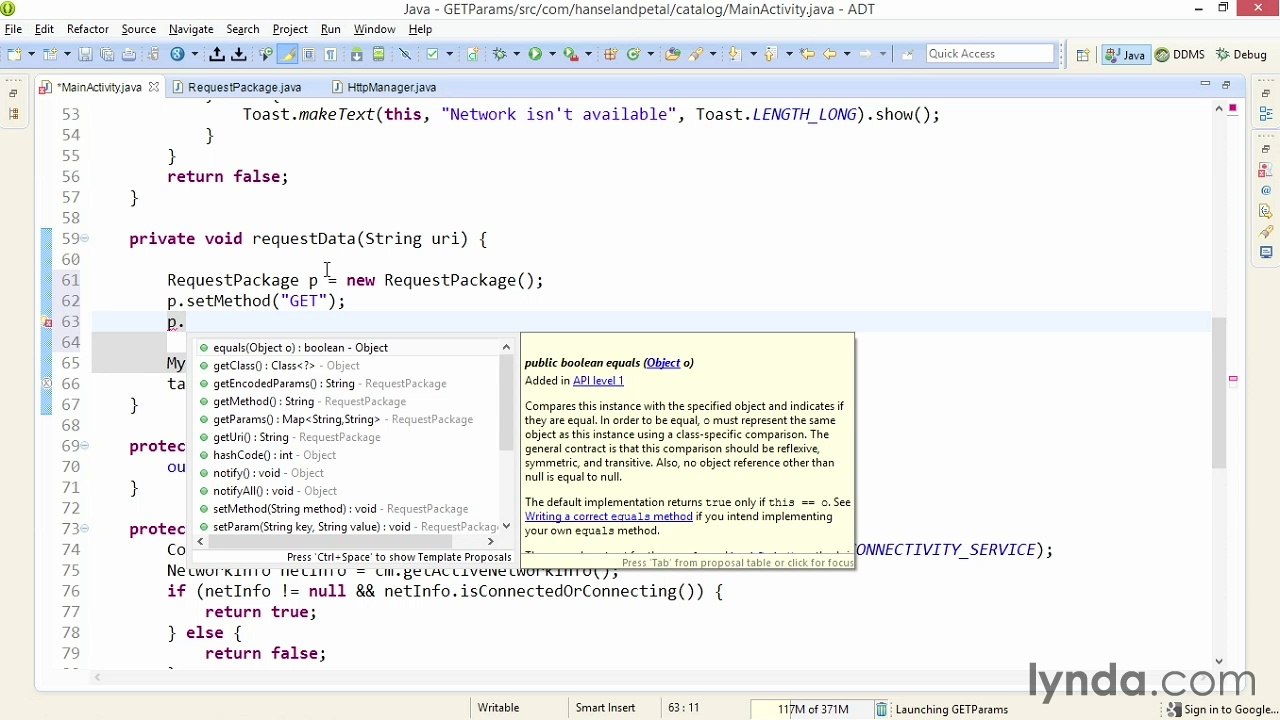Viewport: 1280px width, 720px height.
Task: Click the error marker on line 63
Action: pyautogui.click(x=47, y=322)
